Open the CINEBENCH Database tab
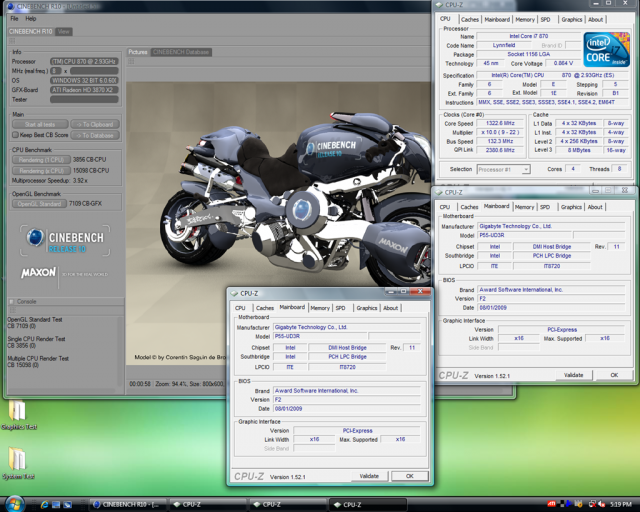The width and height of the screenshot is (640, 512). click(181, 52)
